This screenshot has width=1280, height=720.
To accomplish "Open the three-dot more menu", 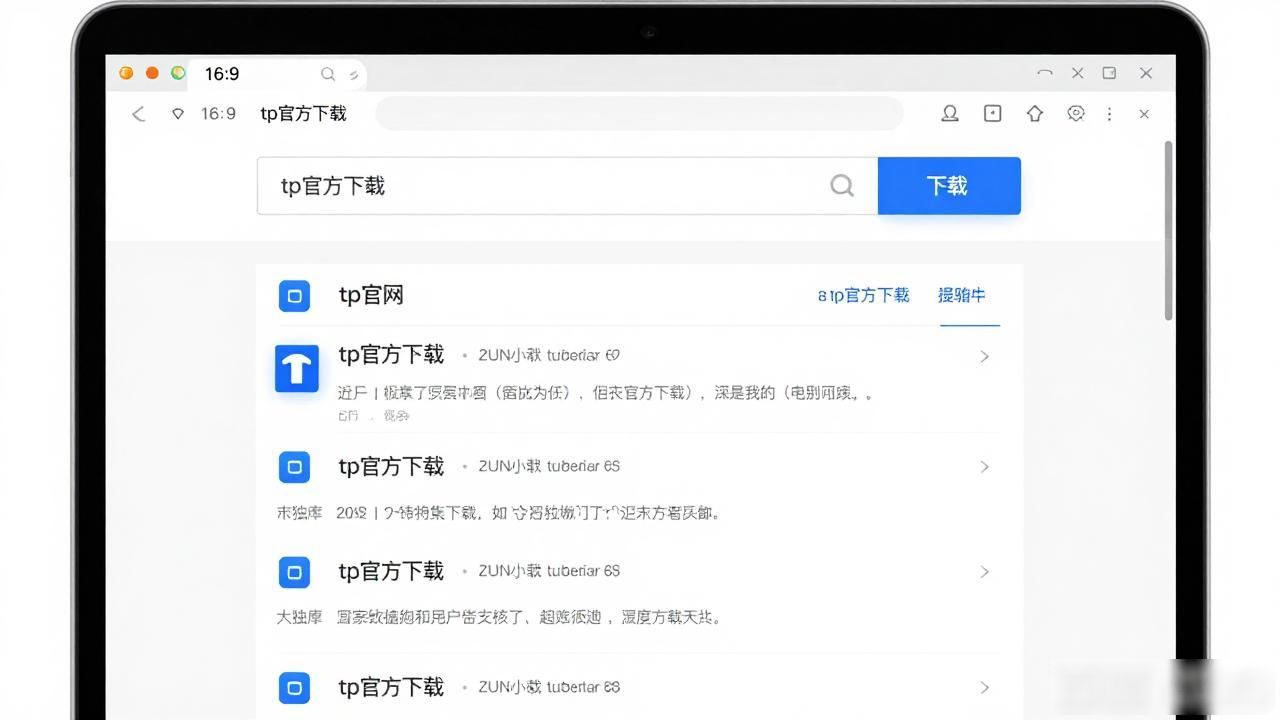I will [x=1109, y=114].
